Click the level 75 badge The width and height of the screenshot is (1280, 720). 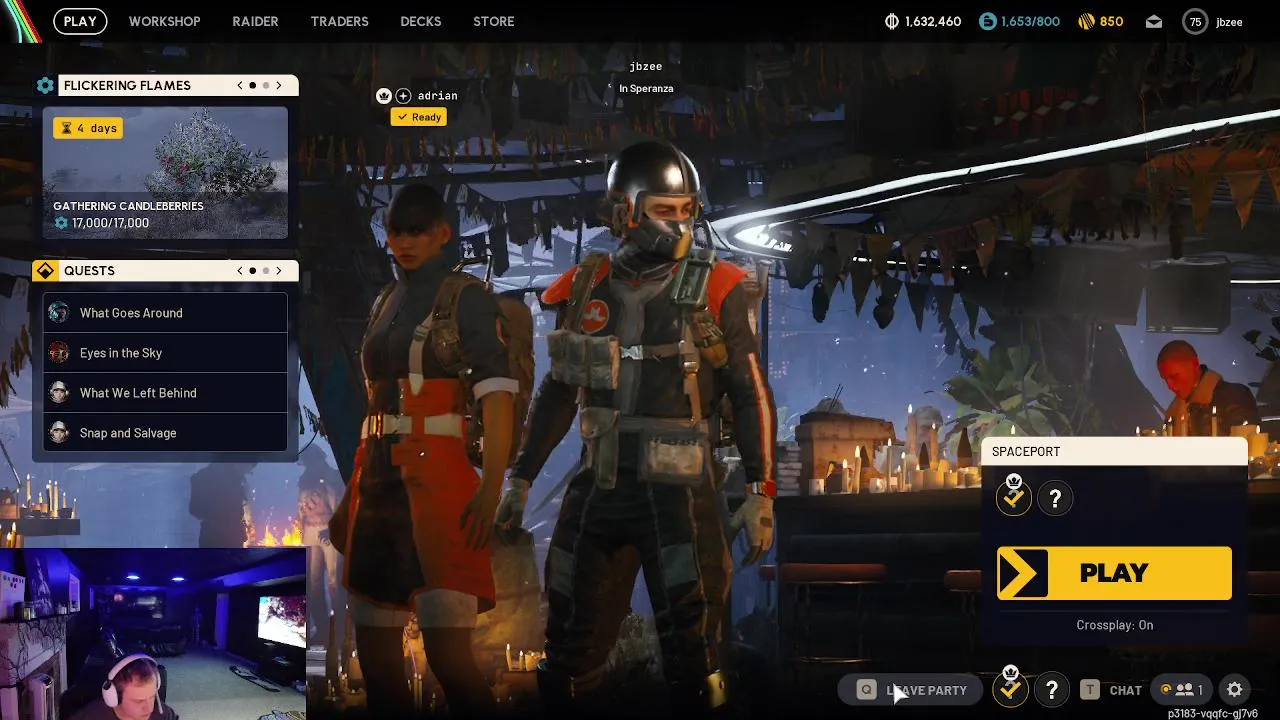1195,21
